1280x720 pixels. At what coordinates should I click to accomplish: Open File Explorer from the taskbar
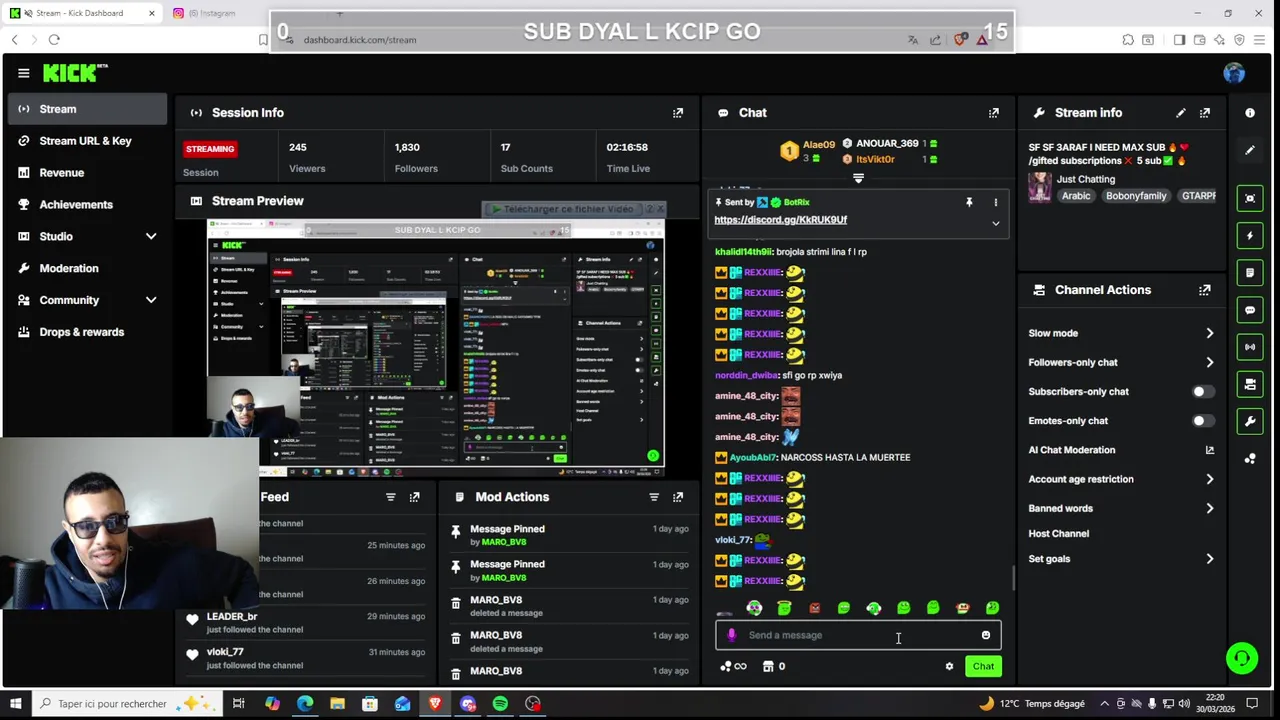click(x=337, y=704)
